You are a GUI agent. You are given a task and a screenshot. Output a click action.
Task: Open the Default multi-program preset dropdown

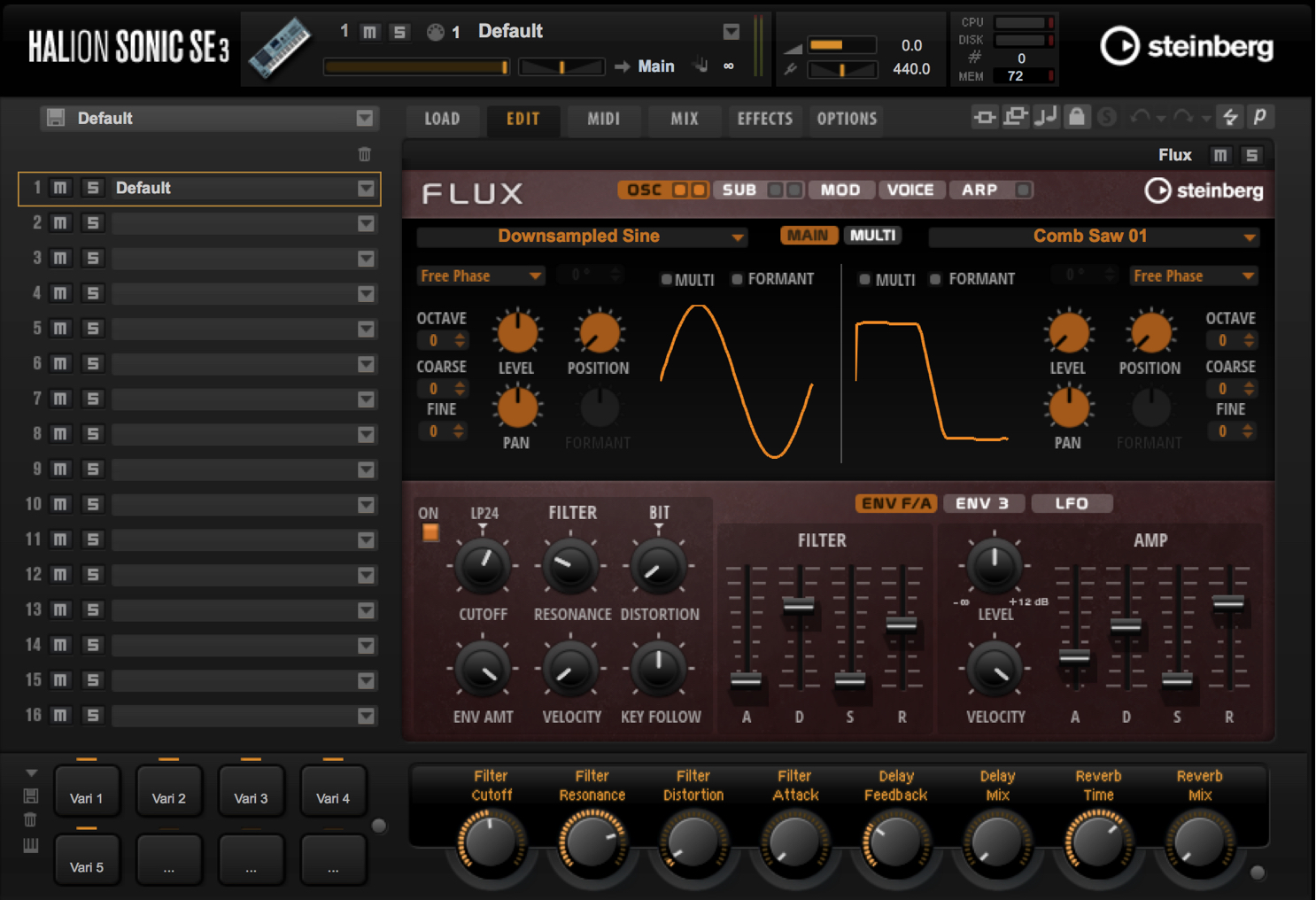pos(365,118)
